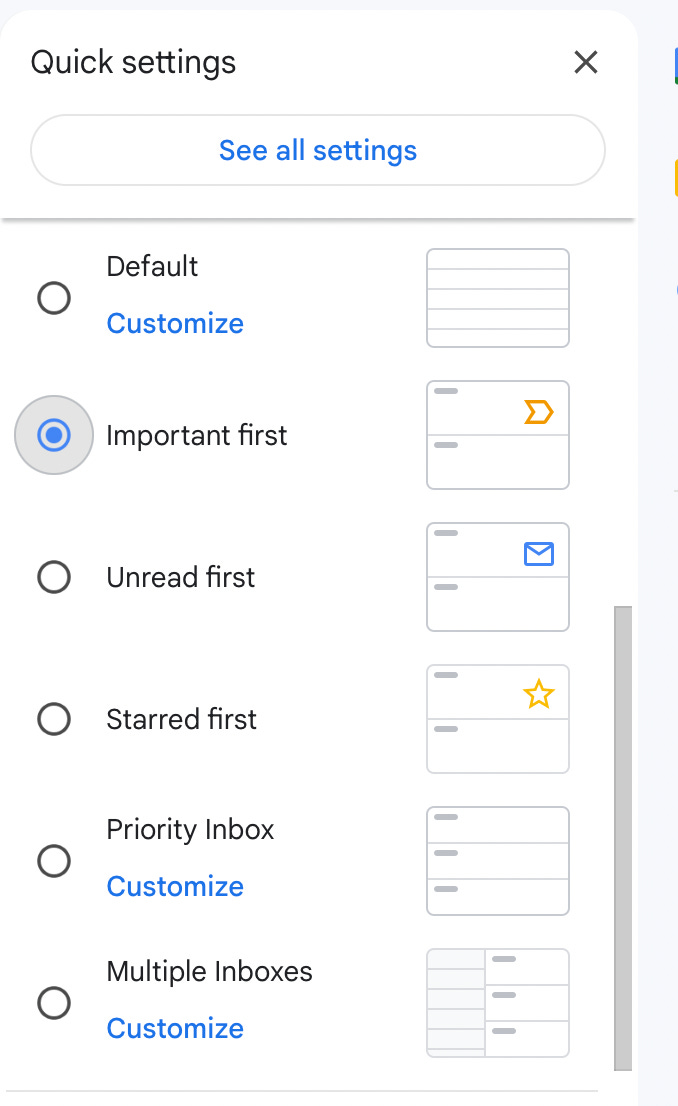Click Customize under Multiple Inboxes
This screenshot has height=1106, width=678.
click(x=175, y=1028)
